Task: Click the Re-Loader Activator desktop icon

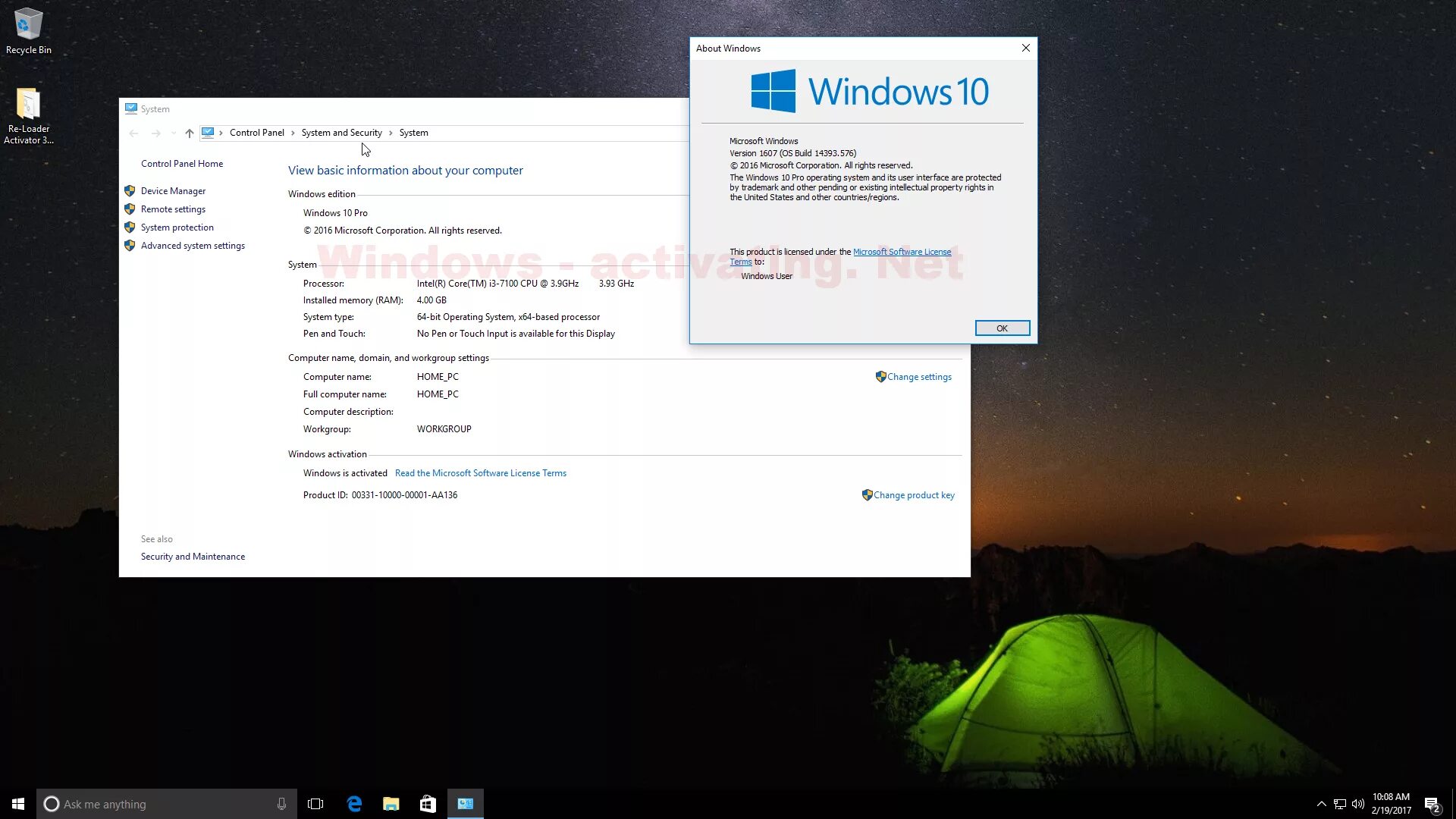Action: 28,112
